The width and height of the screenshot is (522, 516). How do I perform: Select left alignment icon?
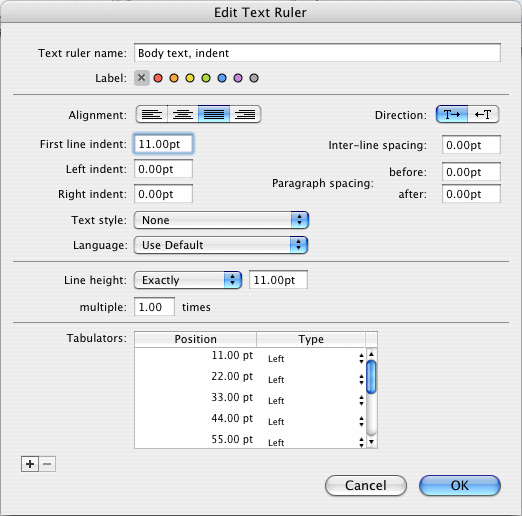pos(152,115)
